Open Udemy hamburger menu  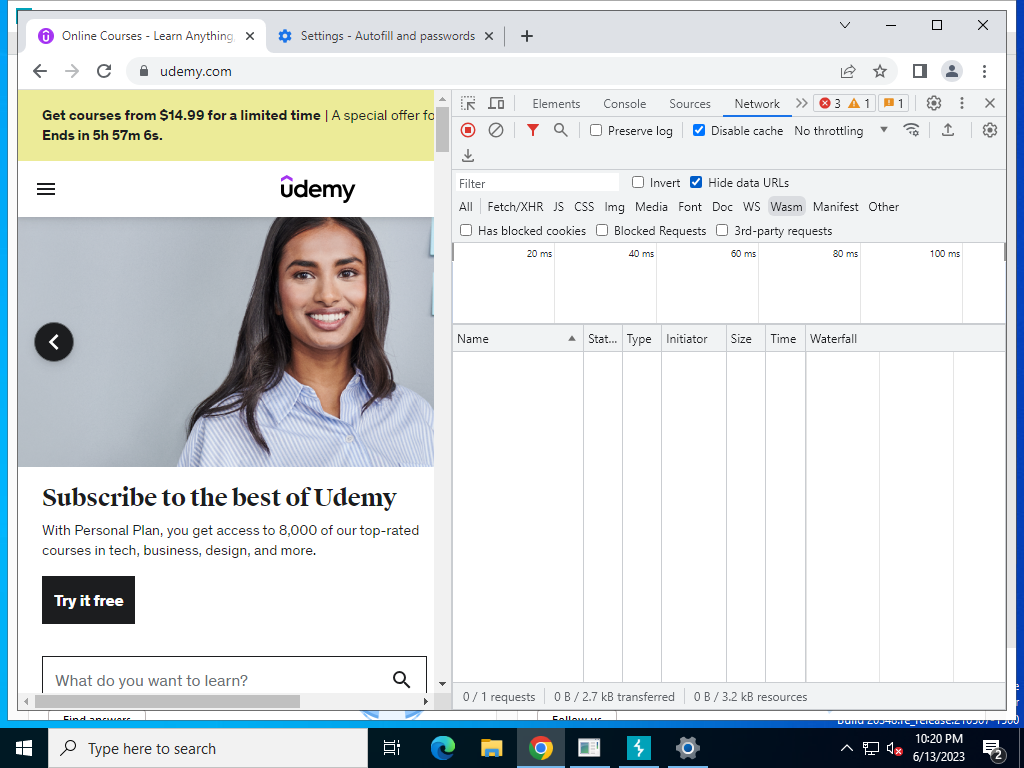[x=46, y=189]
